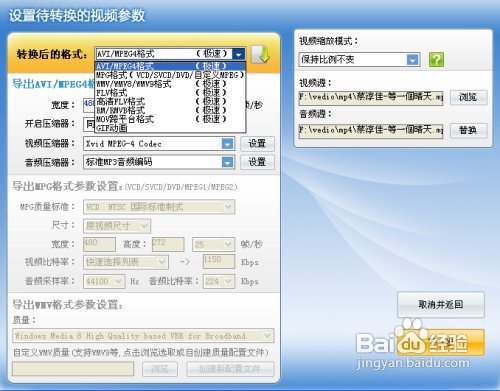Viewport: 500px width, 391px height.
Task: Choose WMV/WMV8/WMV9格式 from the list
Action: pyautogui.click(x=170, y=84)
